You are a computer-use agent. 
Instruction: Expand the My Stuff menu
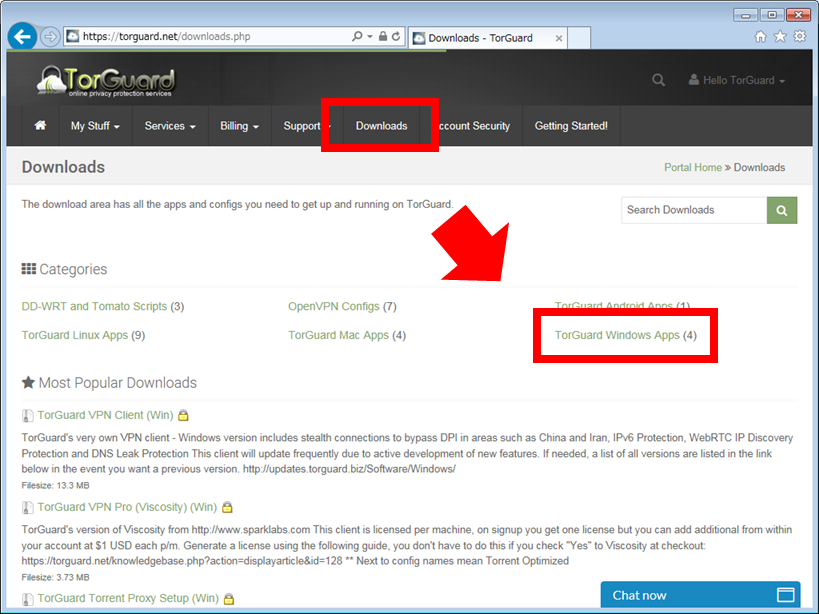(x=96, y=126)
